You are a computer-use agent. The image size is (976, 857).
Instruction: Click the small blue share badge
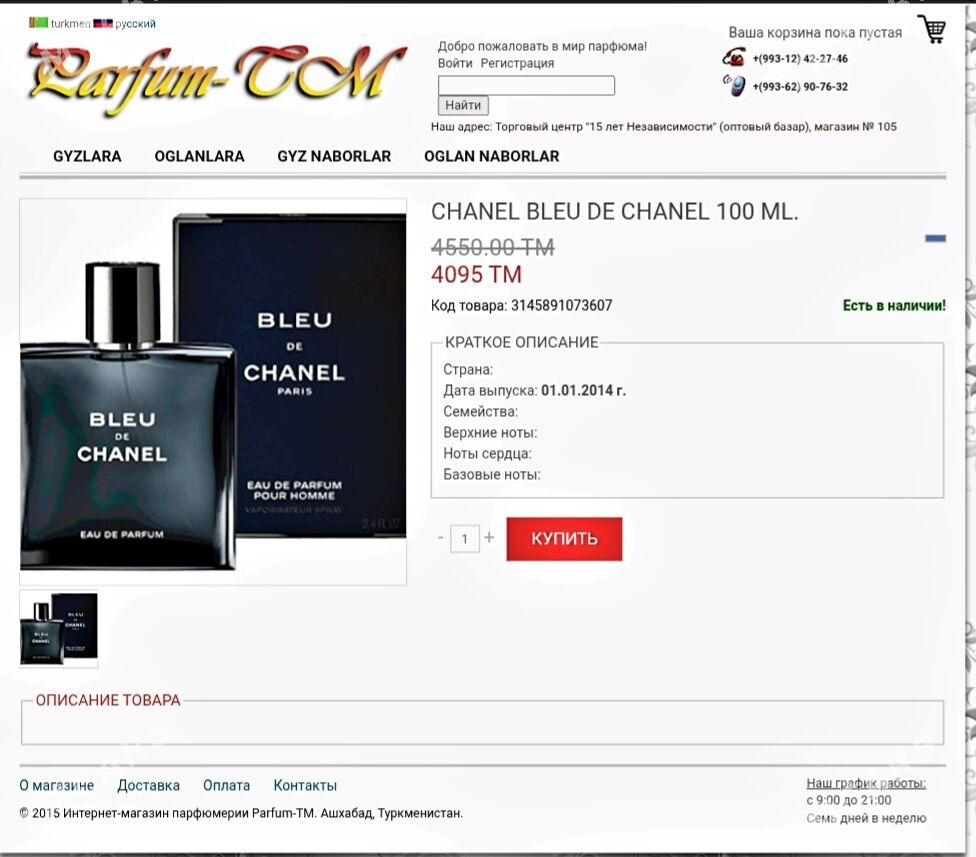click(935, 238)
